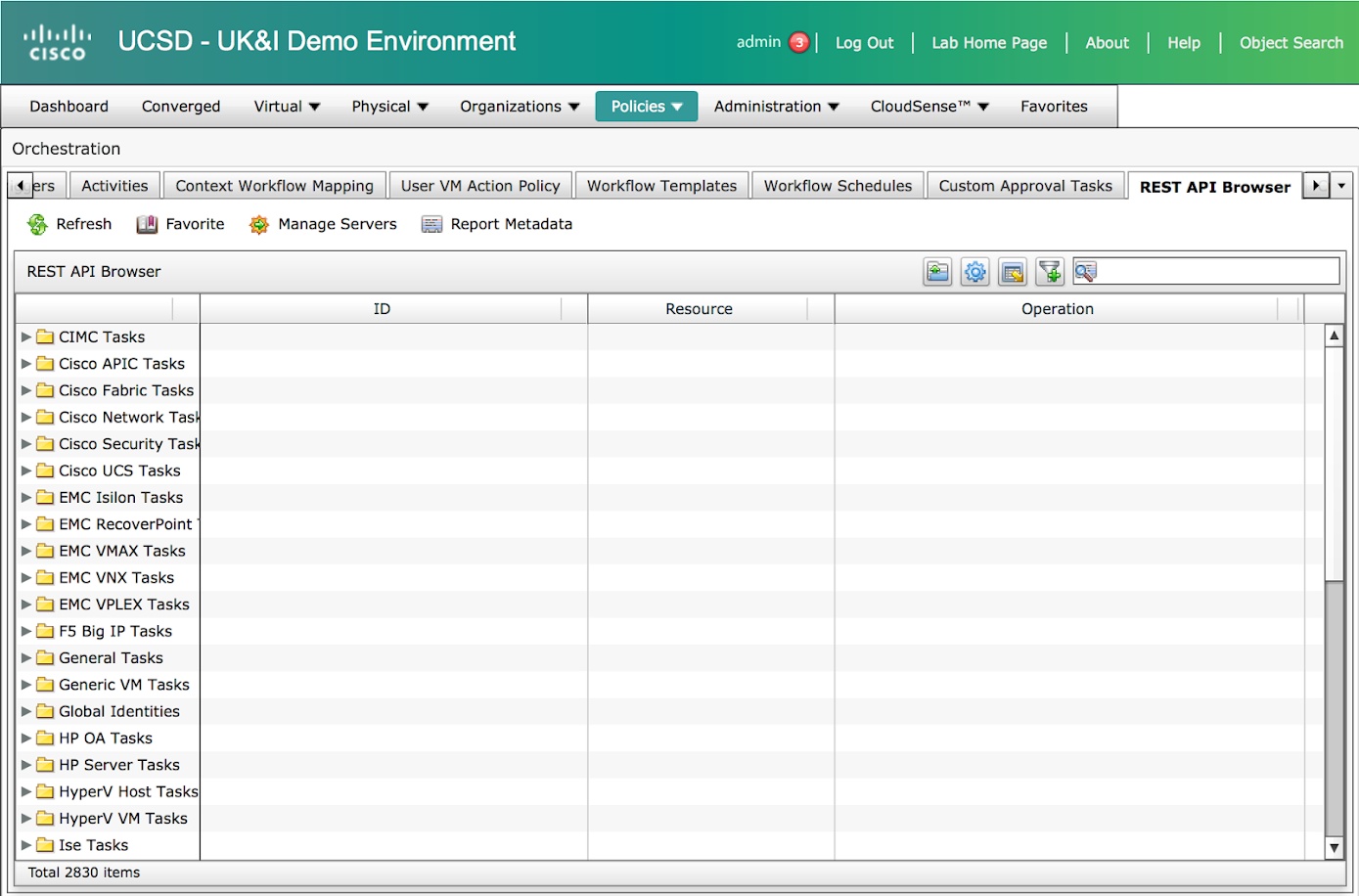Open the admin notification badge showing 3
Image resolution: width=1359 pixels, height=896 pixels.
(799, 43)
